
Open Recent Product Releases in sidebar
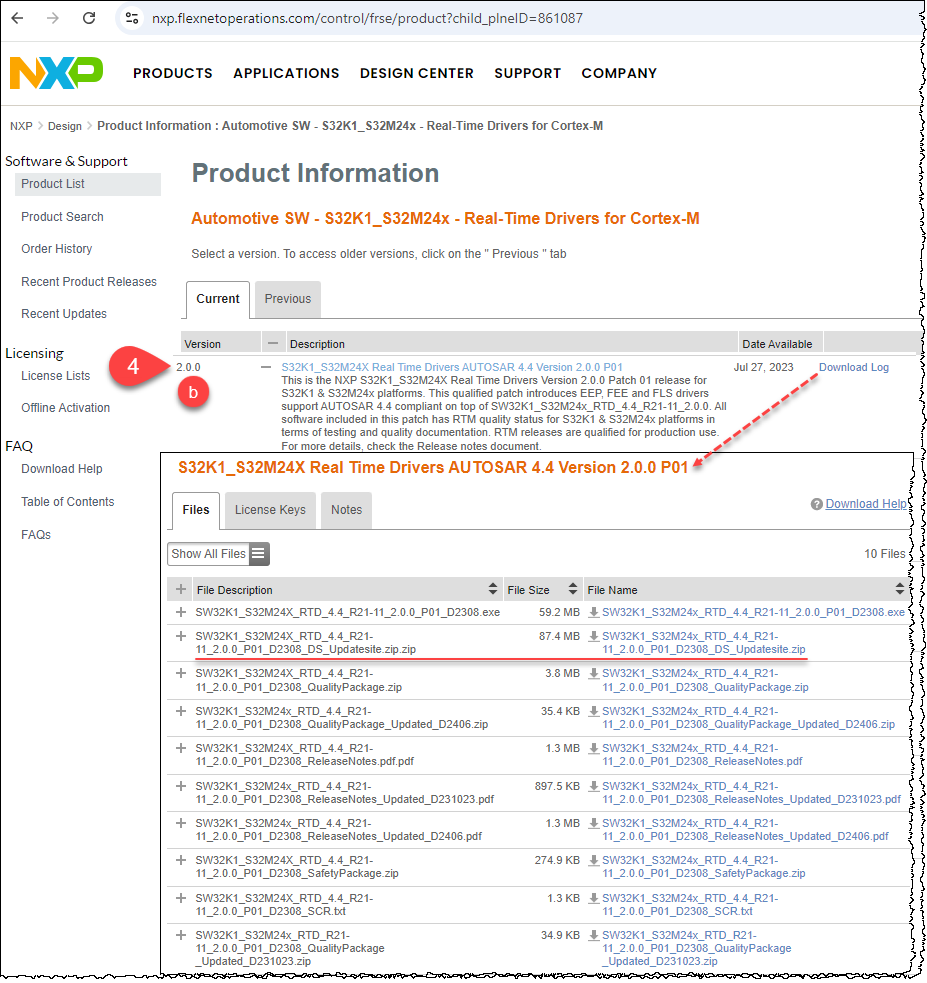click(89, 282)
